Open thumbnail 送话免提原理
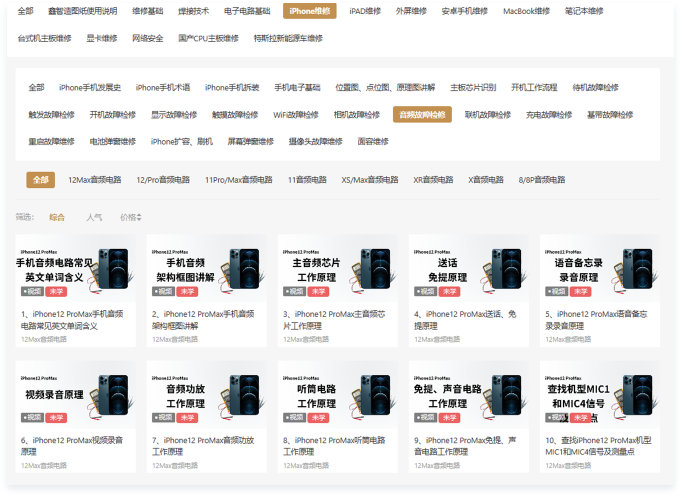Viewport: 682px width, 497px height. (469, 269)
